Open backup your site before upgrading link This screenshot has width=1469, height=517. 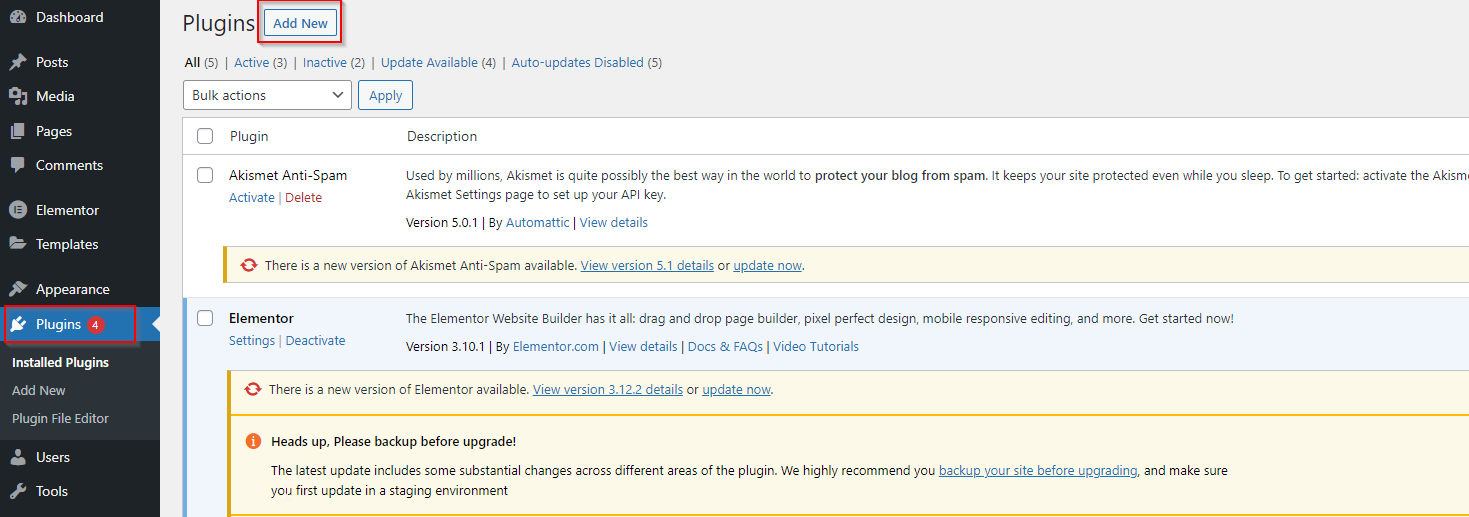[1038, 470]
